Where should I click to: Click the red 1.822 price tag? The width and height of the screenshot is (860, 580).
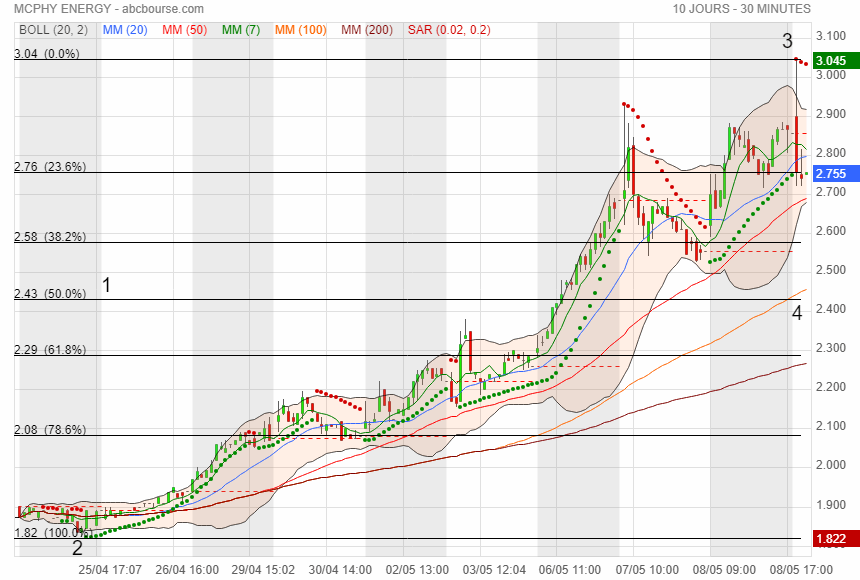click(x=836, y=539)
